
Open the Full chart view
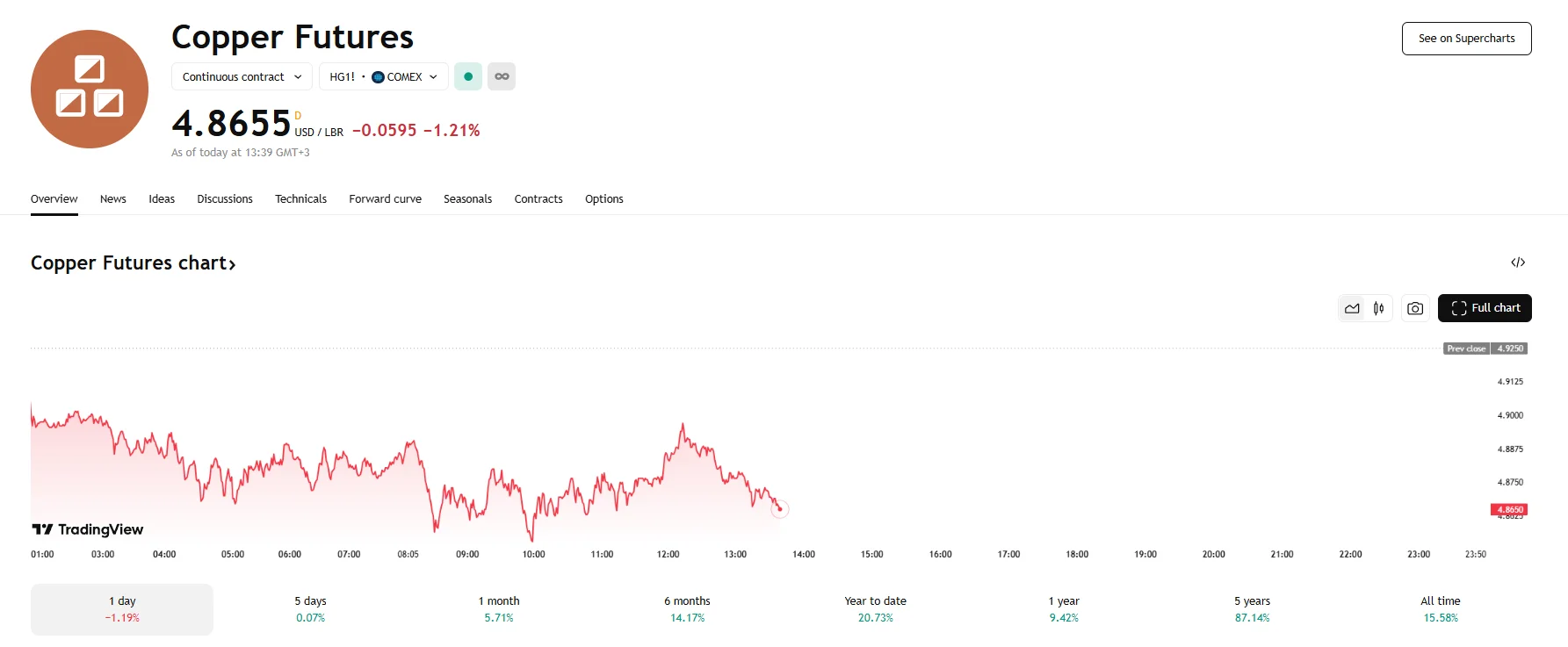(1485, 308)
